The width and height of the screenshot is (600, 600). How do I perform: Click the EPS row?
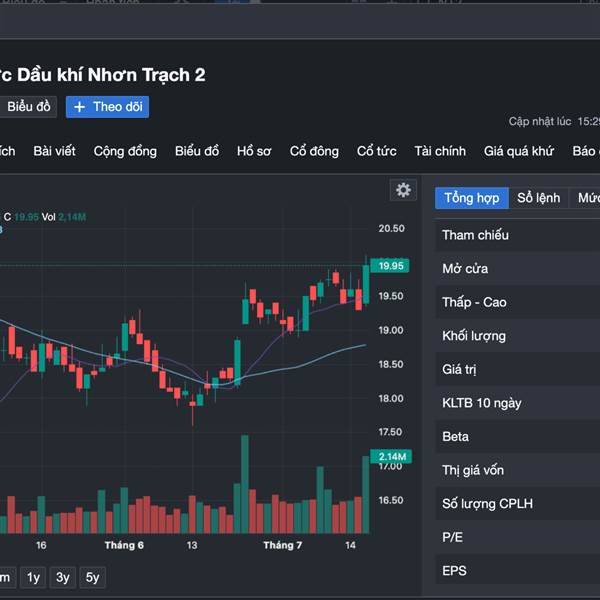(518, 571)
